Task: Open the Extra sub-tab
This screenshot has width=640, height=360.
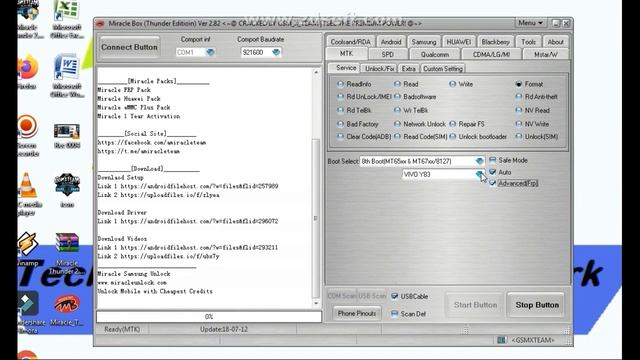Action: pyautogui.click(x=409, y=69)
